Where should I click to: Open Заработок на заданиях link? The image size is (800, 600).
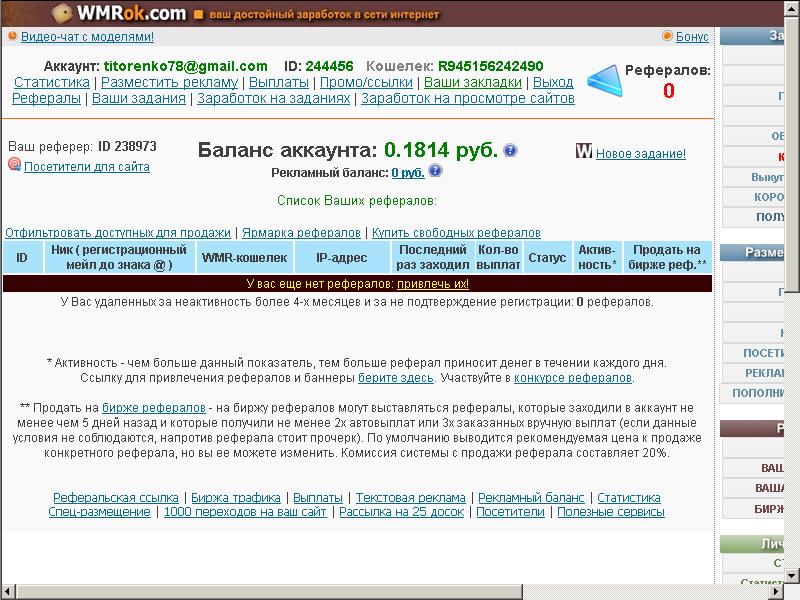pos(273,98)
